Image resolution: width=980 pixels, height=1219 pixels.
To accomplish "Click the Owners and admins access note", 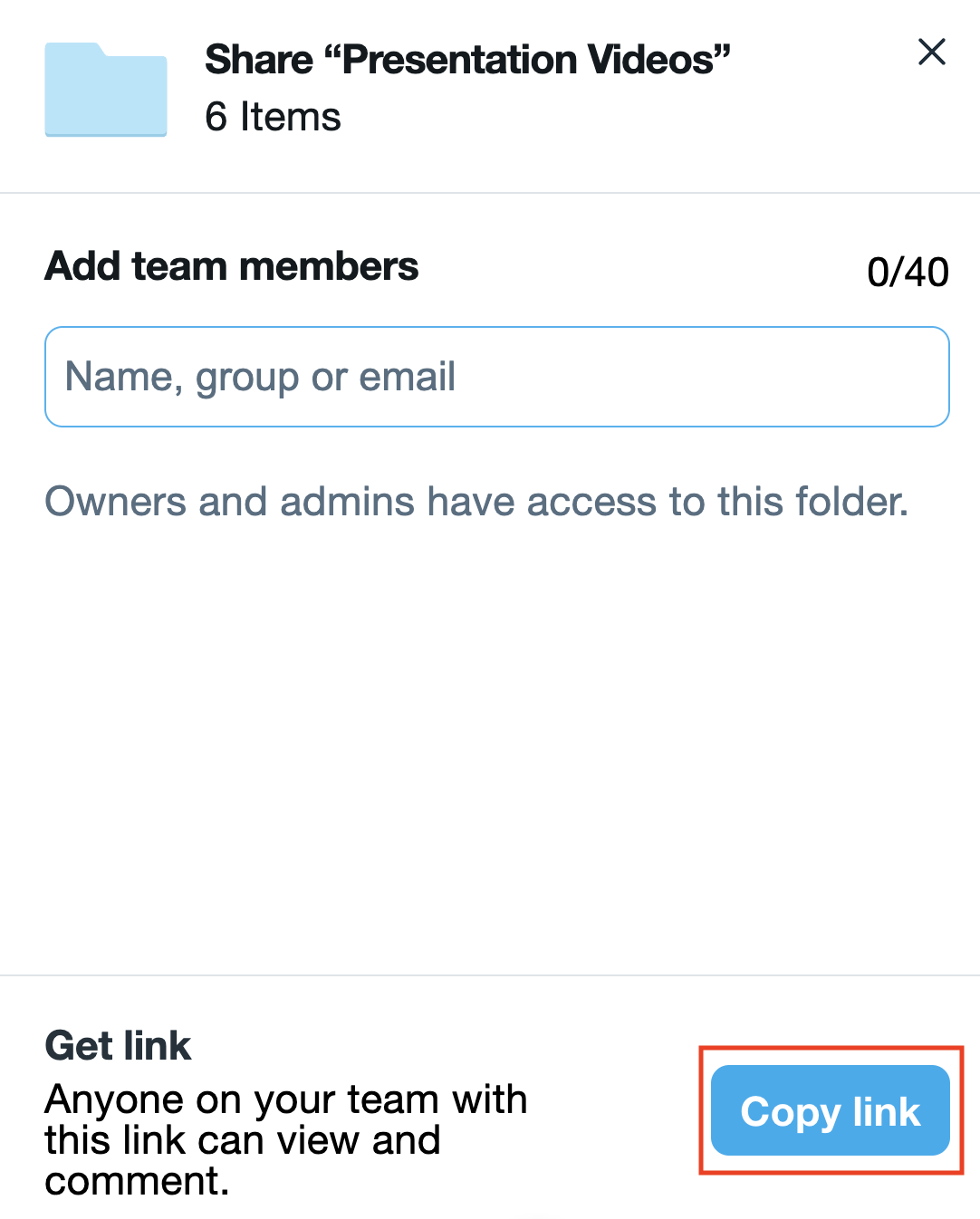I will point(476,502).
